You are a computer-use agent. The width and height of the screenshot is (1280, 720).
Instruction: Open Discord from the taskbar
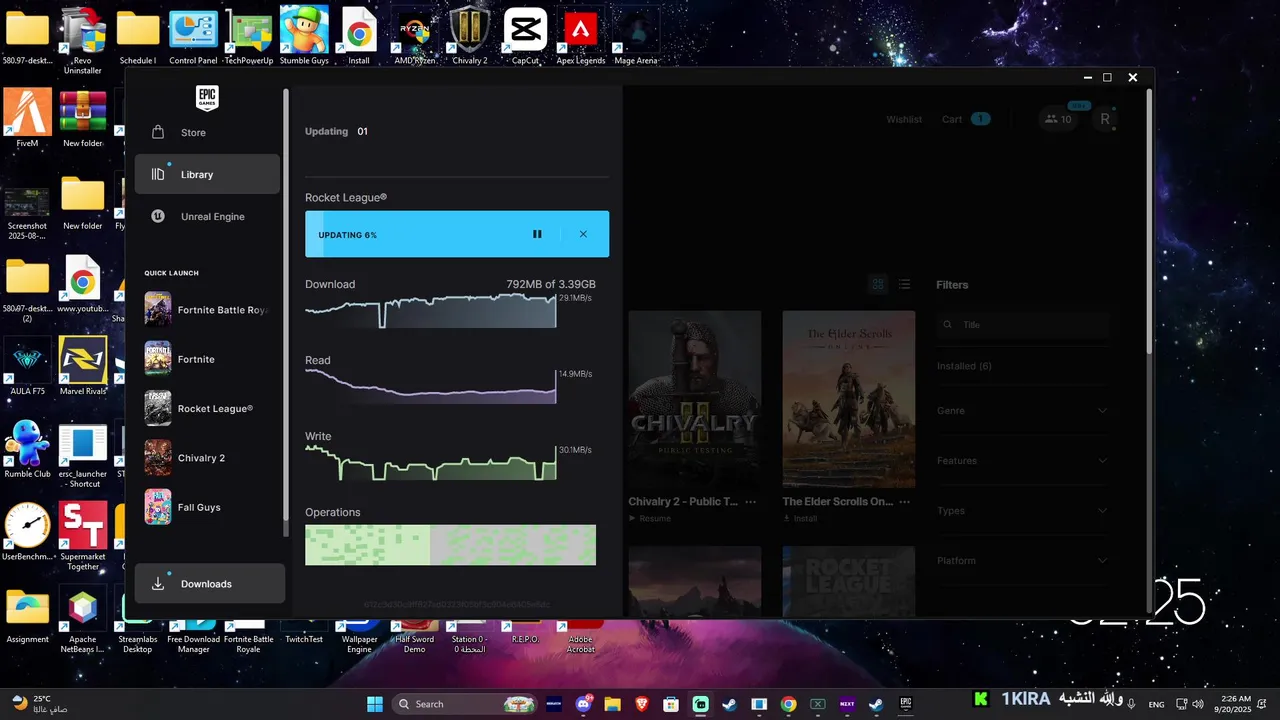(x=583, y=704)
